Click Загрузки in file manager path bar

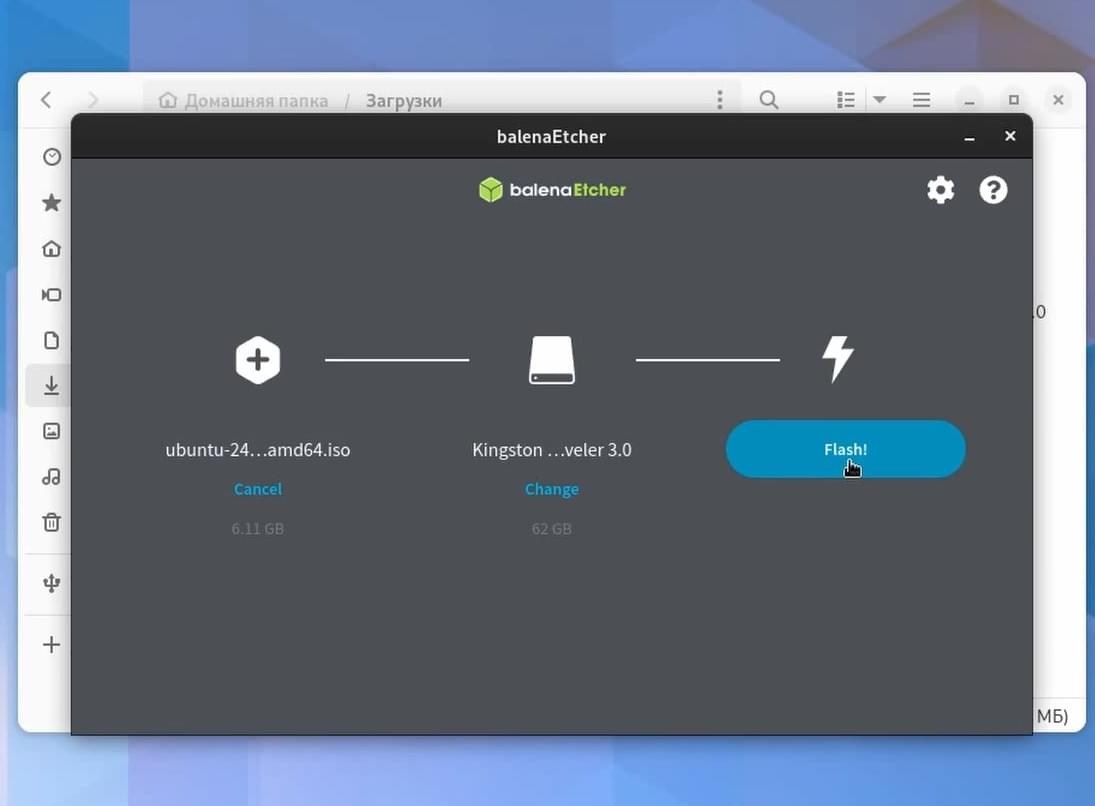coord(404,101)
